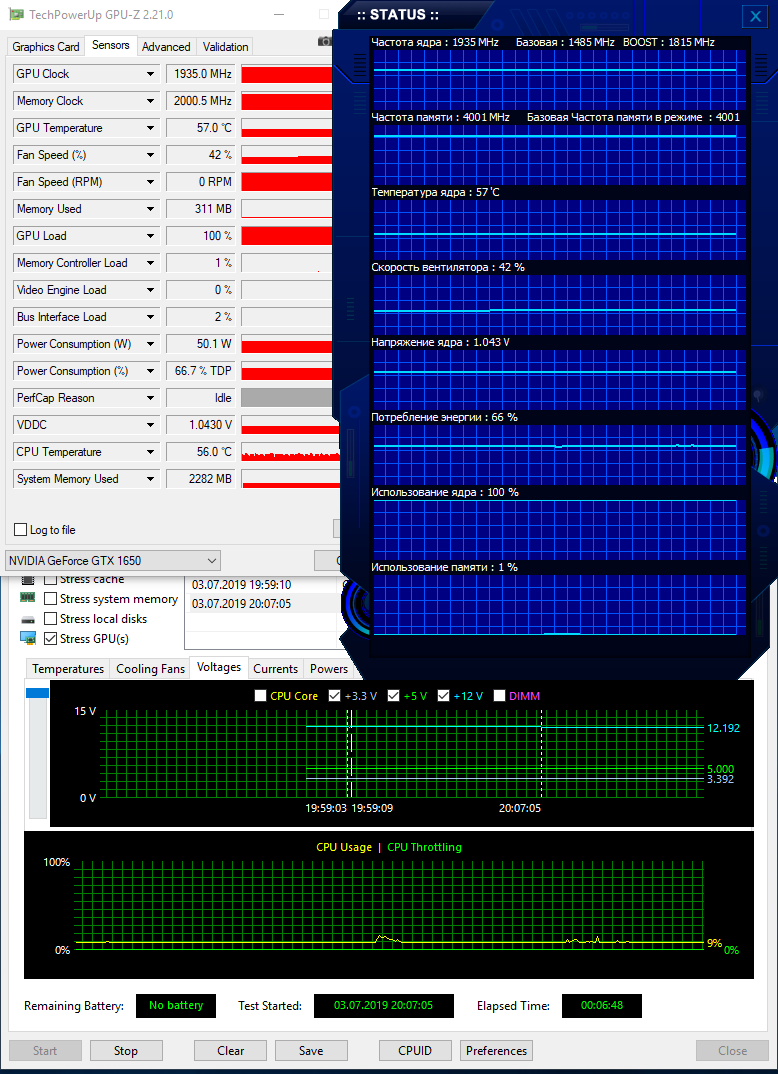
Task: Expand the GPU Temperature sensor dropdown
Action: pos(151,128)
